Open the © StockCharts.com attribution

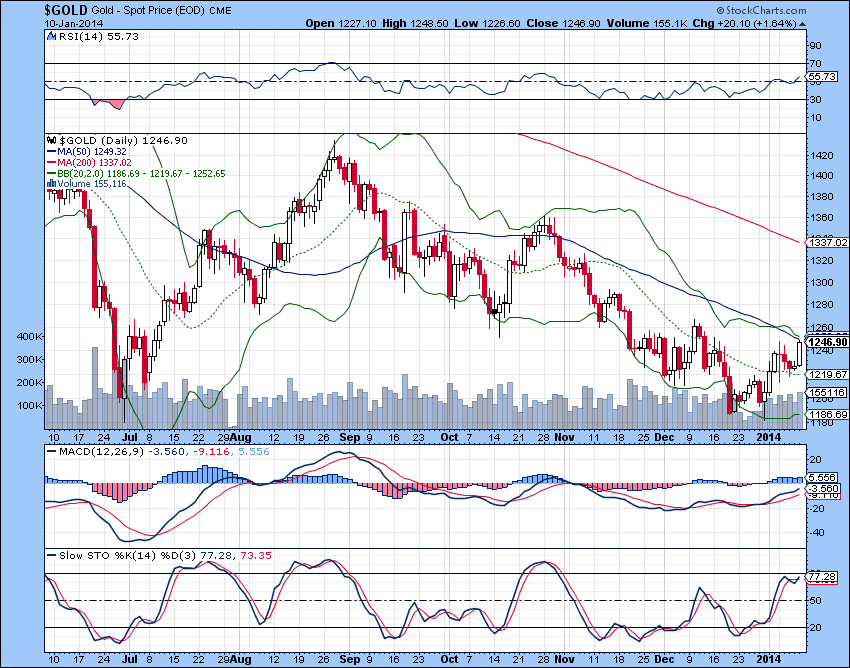tap(761, 10)
